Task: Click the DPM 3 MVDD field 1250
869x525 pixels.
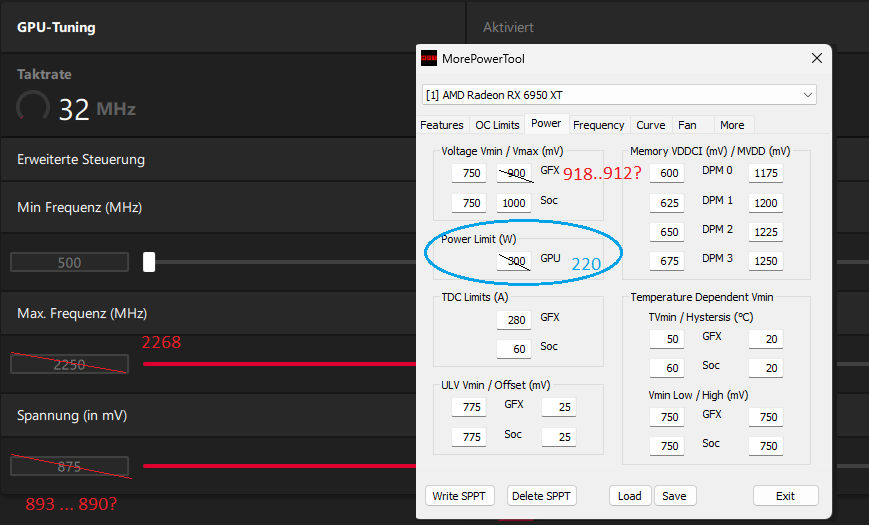Action: coord(766,261)
